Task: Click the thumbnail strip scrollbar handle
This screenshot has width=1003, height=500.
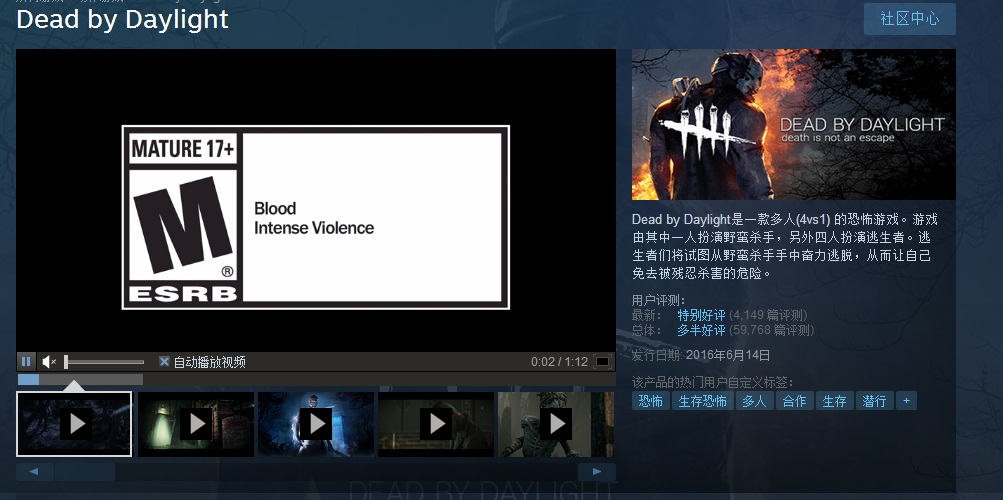Action: pyautogui.click(x=84, y=472)
